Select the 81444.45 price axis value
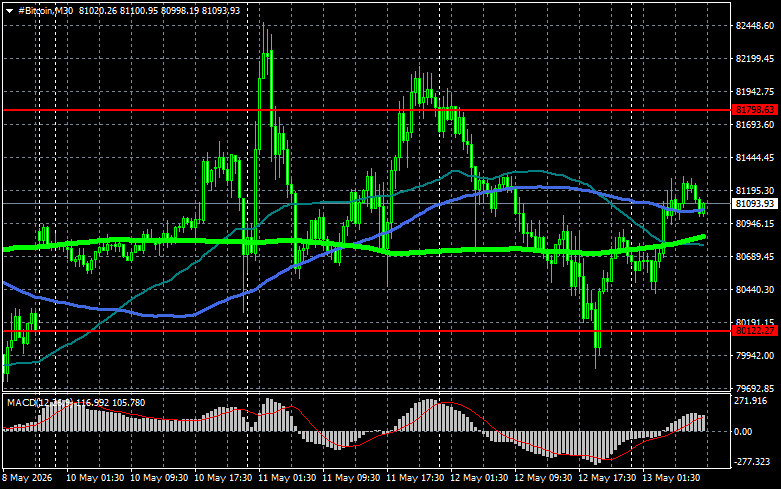This screenshot has width=781, height=489. click(x=755, y=158)
